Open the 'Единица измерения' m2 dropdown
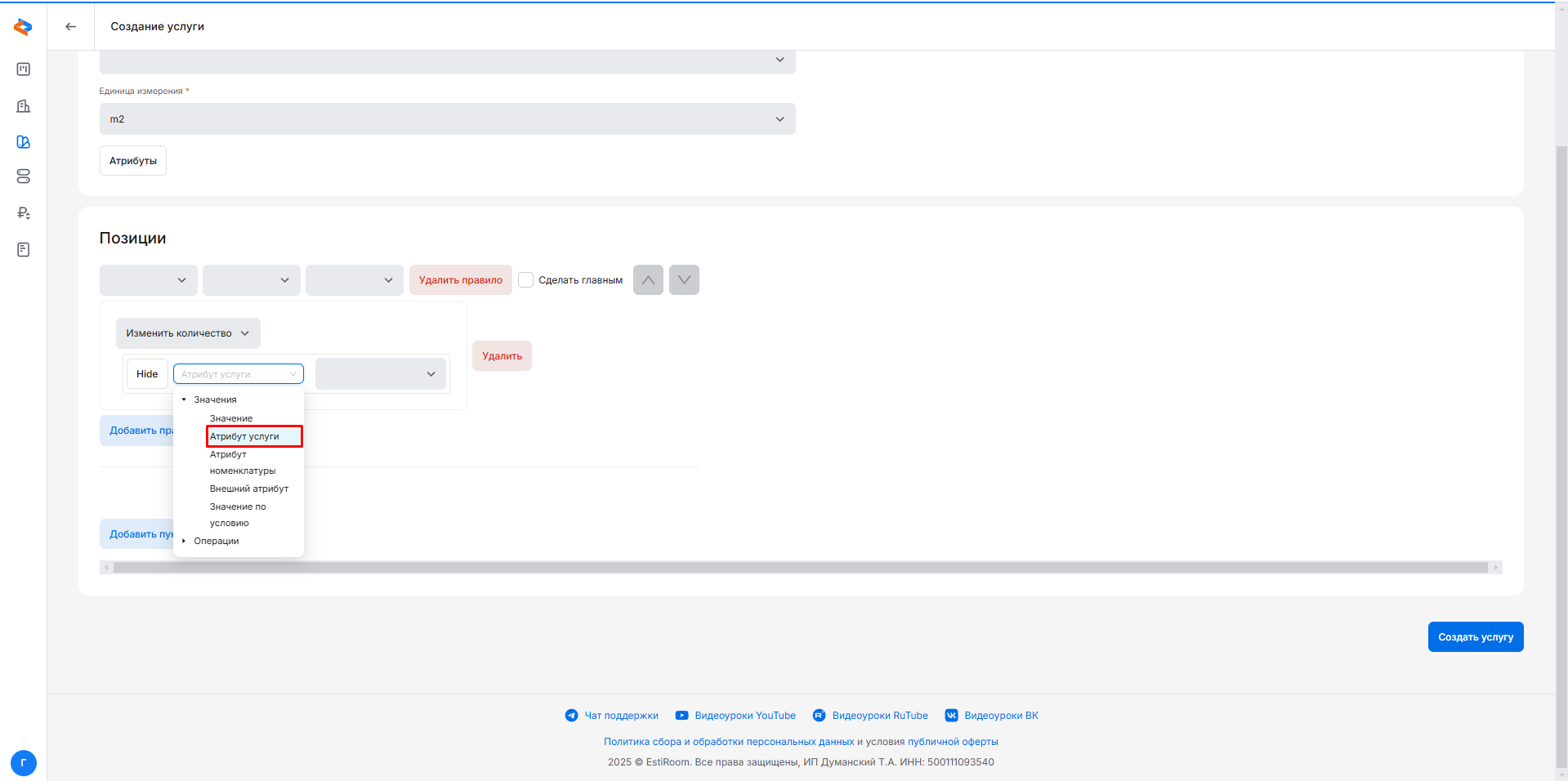This screenshot has width=1568, height=781. point(447,119)
